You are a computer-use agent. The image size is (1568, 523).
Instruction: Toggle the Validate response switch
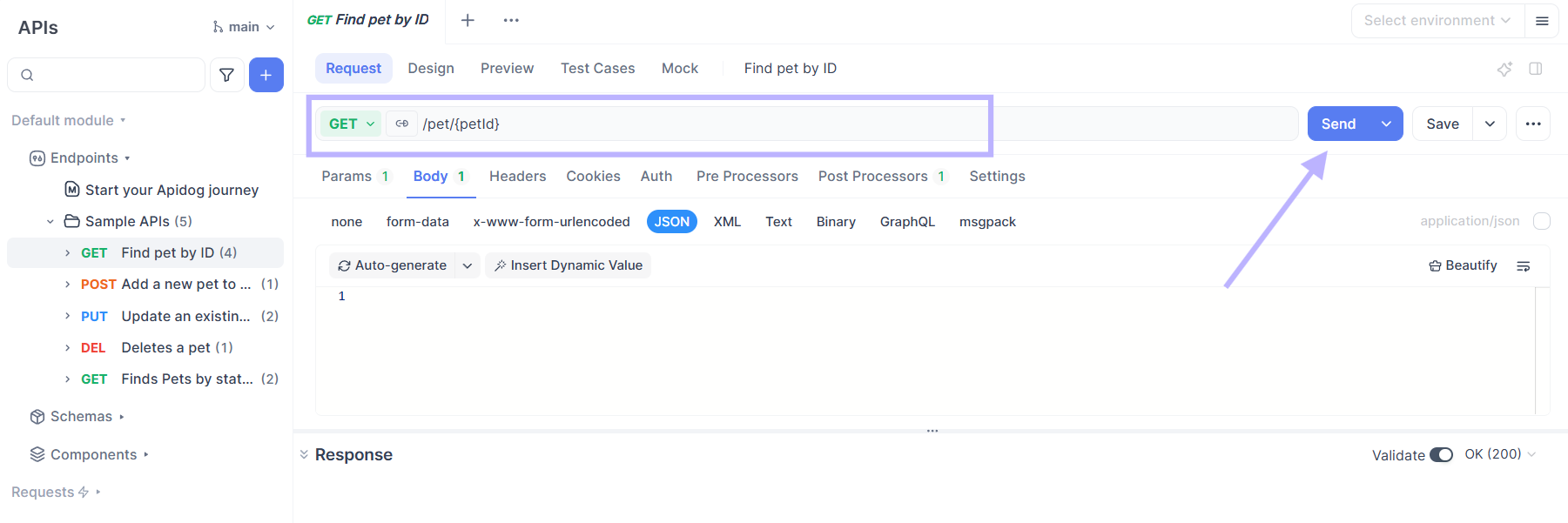[1441, 455]
